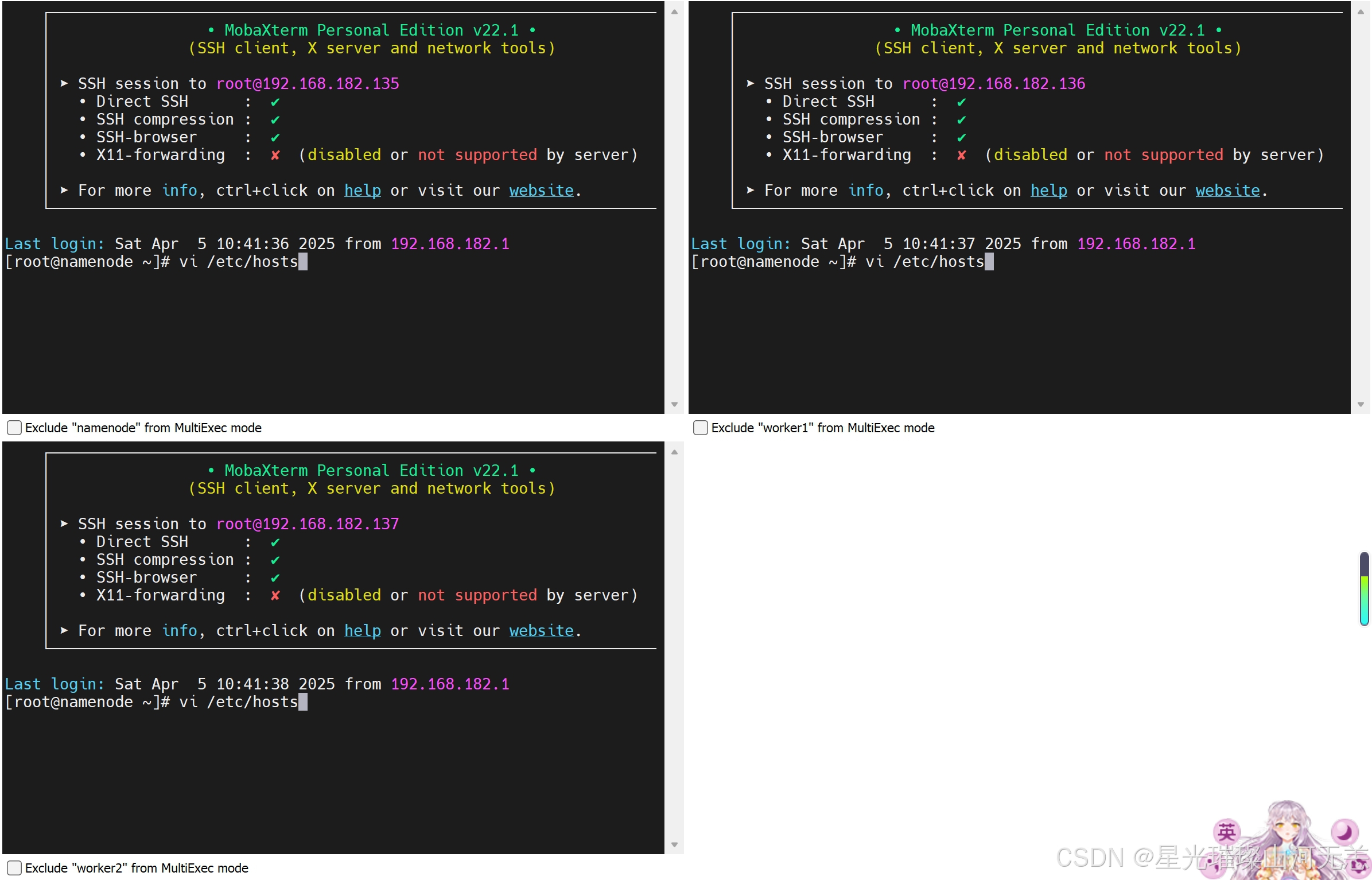Click scroll-down arrow of worker2 terminal
The height and width of the screenshot is (880, 1372).
pos(674,845)
